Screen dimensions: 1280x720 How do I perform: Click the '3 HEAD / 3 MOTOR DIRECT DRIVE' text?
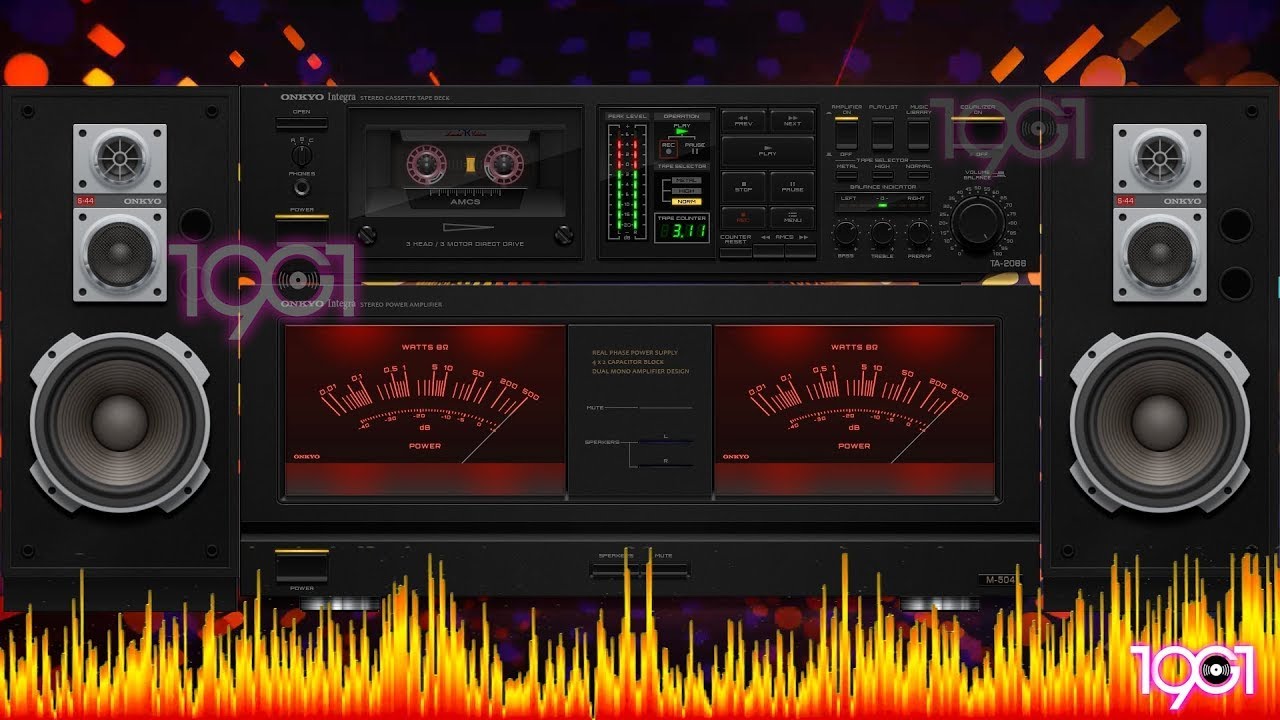point(465,244)
